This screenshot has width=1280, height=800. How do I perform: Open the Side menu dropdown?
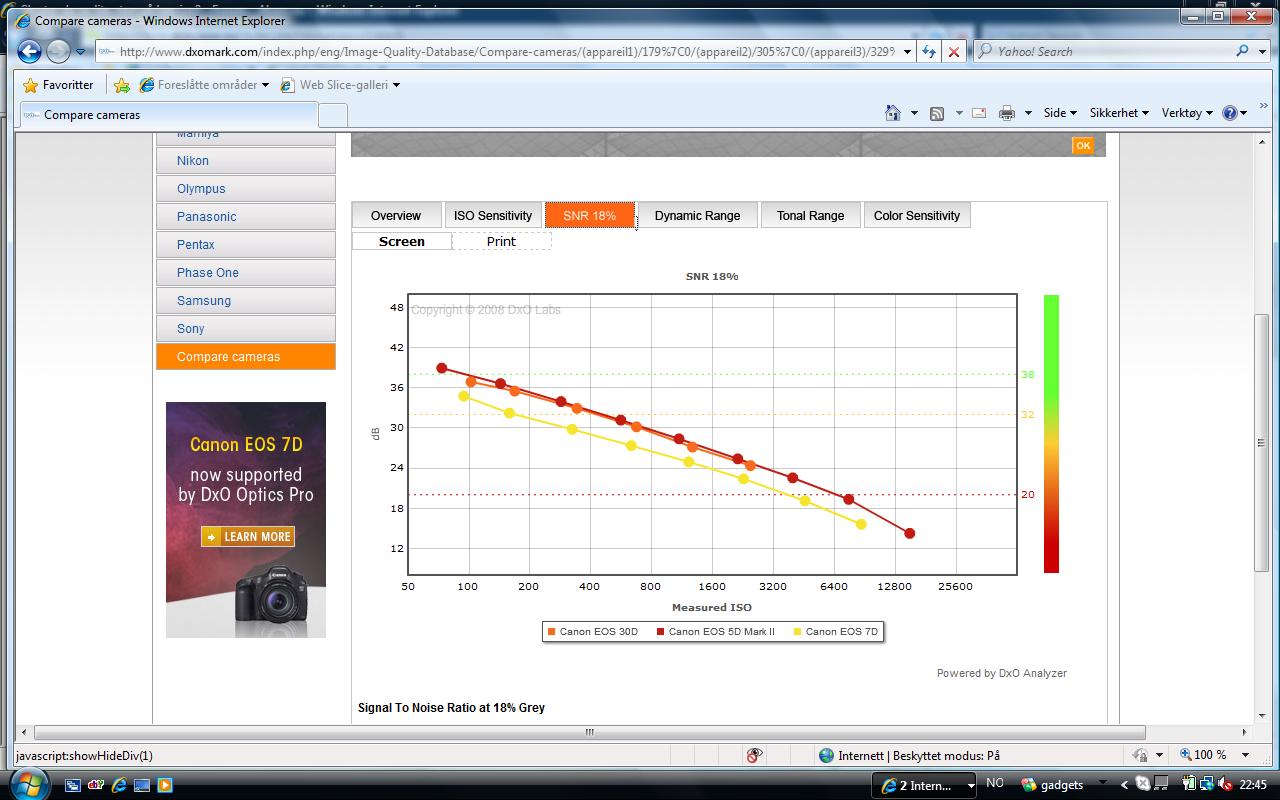point(1060,113)
